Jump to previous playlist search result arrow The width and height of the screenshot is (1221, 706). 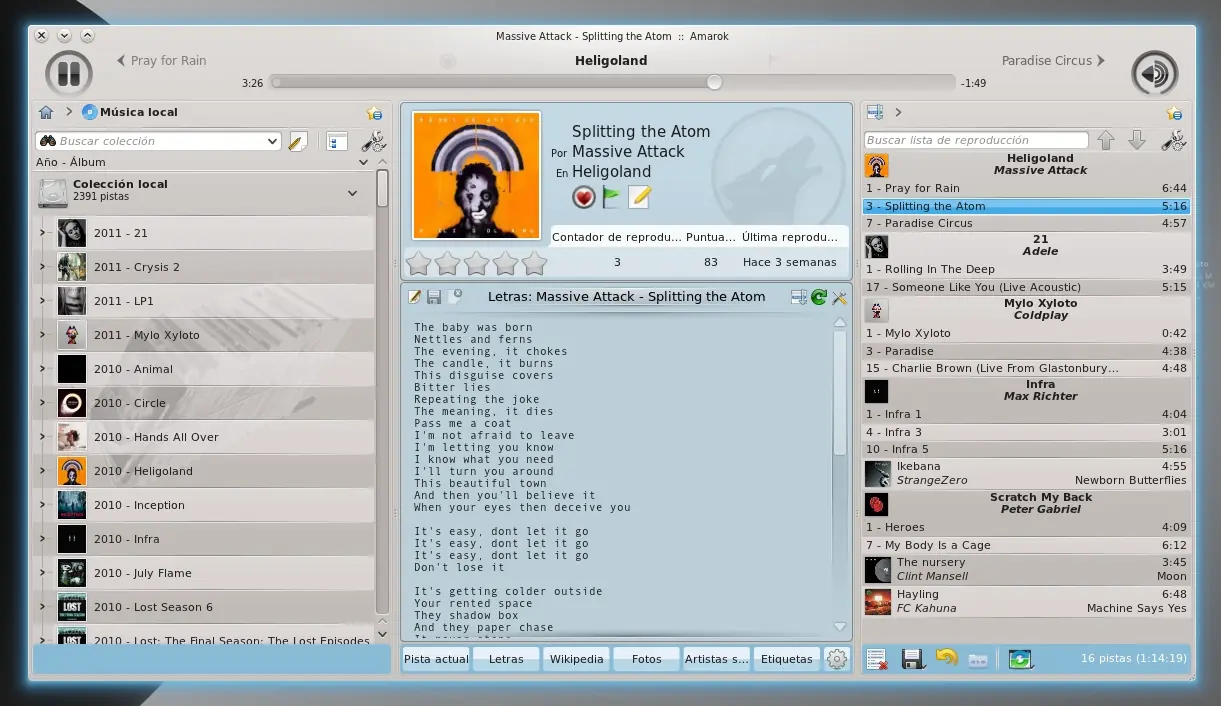click(x=1105, y=140)
